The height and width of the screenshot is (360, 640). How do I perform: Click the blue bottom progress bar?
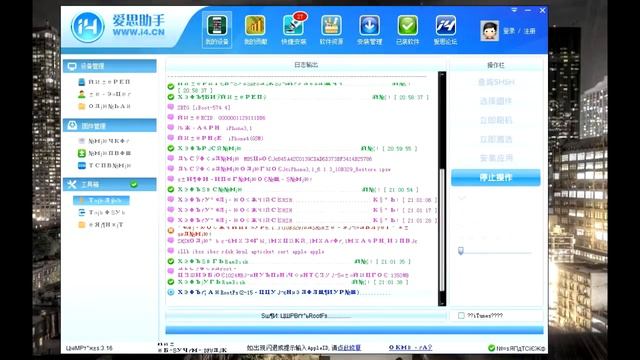[x=354, y=330]
